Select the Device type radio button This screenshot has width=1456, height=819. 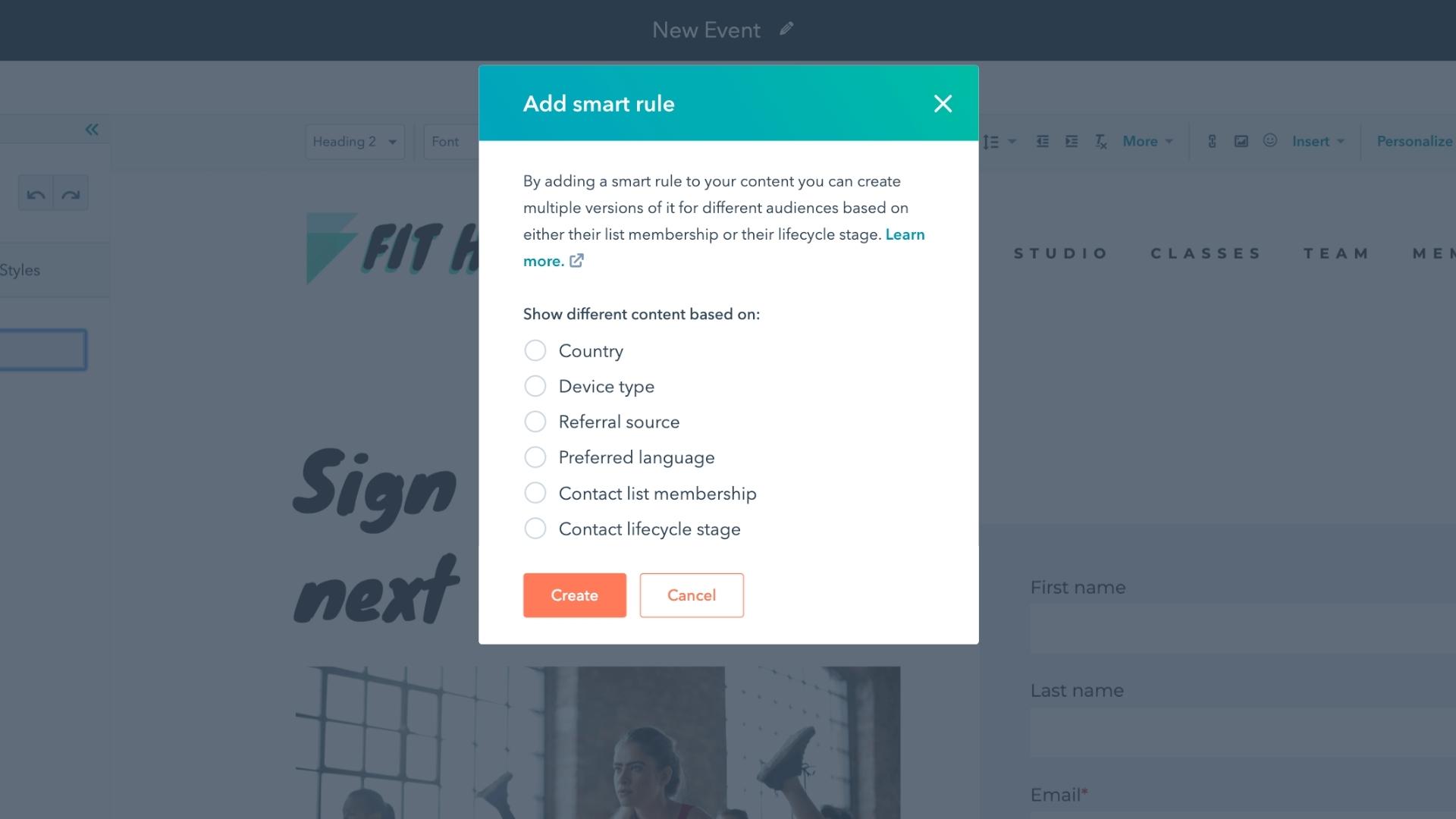535,386
